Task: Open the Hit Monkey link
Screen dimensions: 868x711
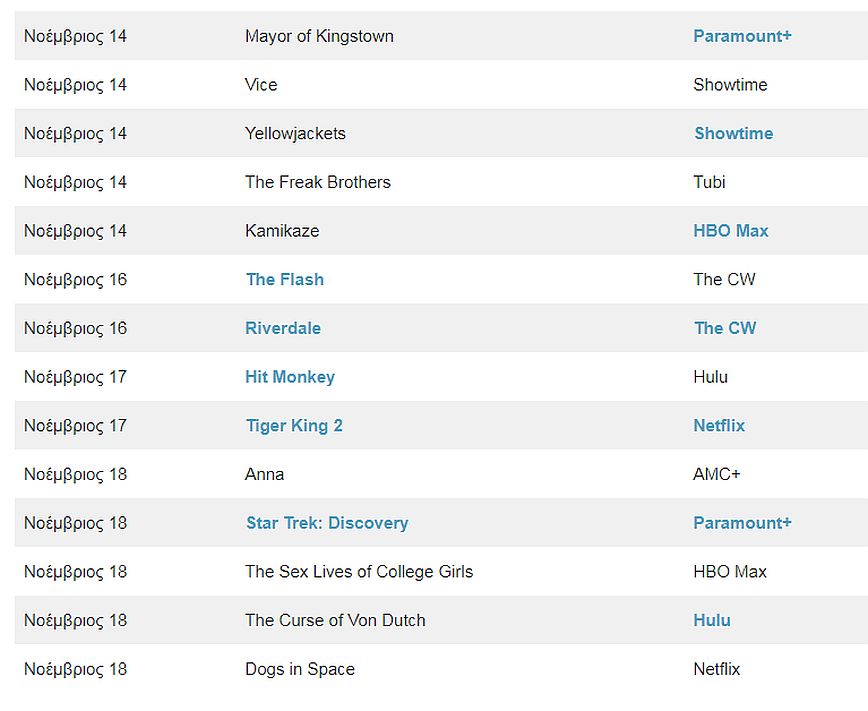Action: pos(290,377)
